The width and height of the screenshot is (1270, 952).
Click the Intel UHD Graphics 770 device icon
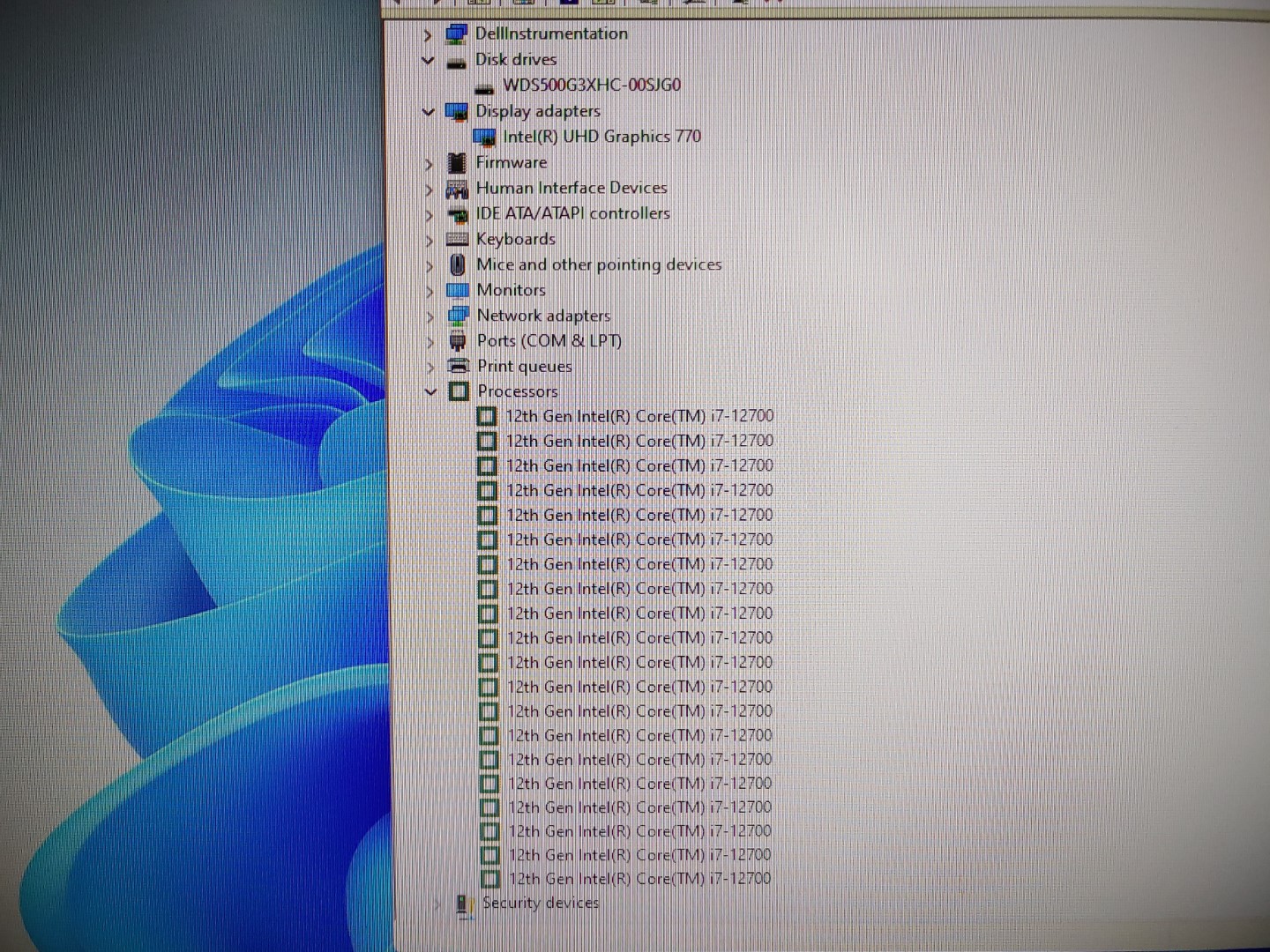[484, 138]
